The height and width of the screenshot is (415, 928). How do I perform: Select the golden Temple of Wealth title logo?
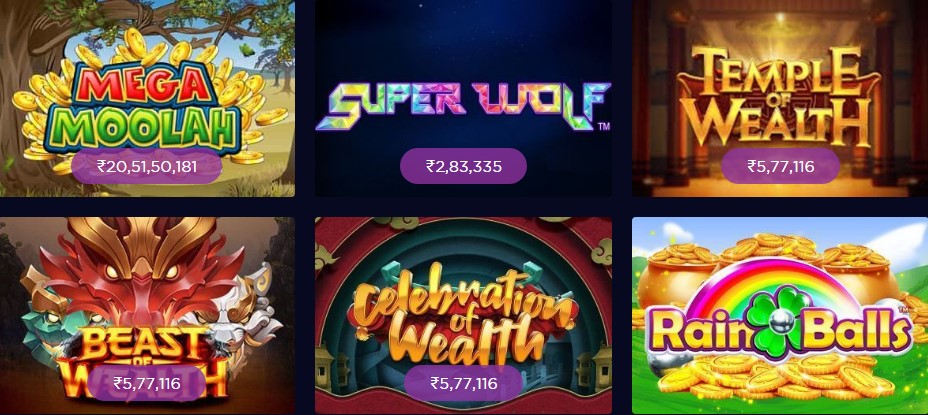coord(779,96)
